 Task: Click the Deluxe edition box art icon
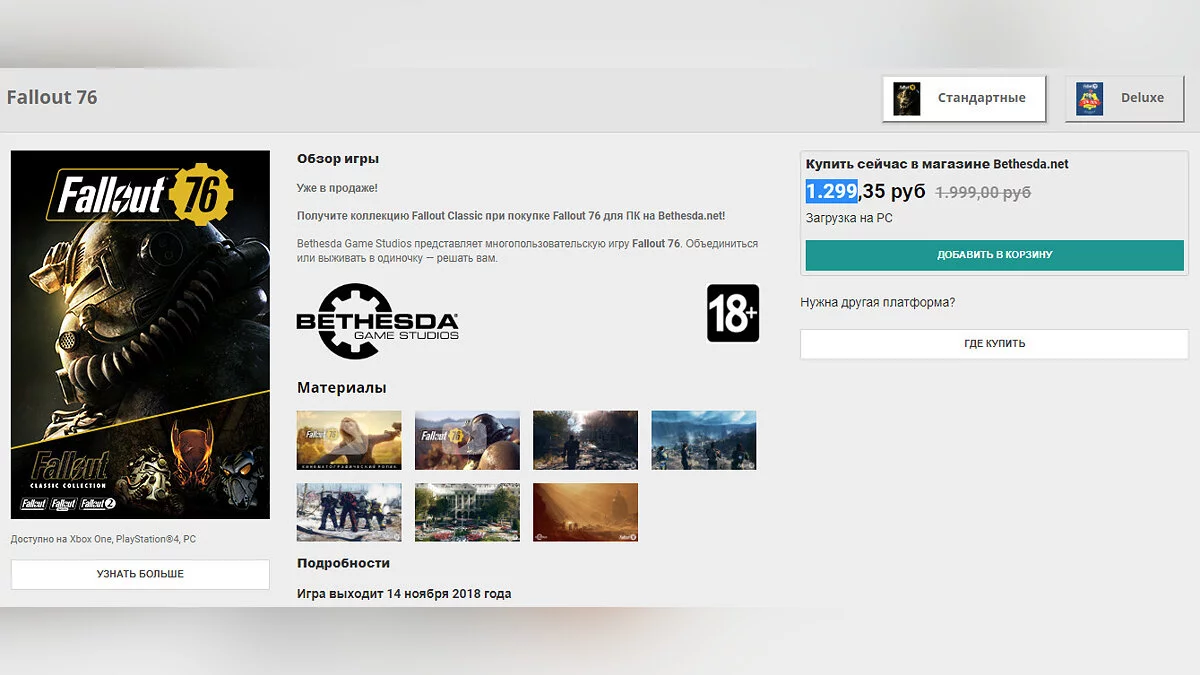click(1089, 99)
